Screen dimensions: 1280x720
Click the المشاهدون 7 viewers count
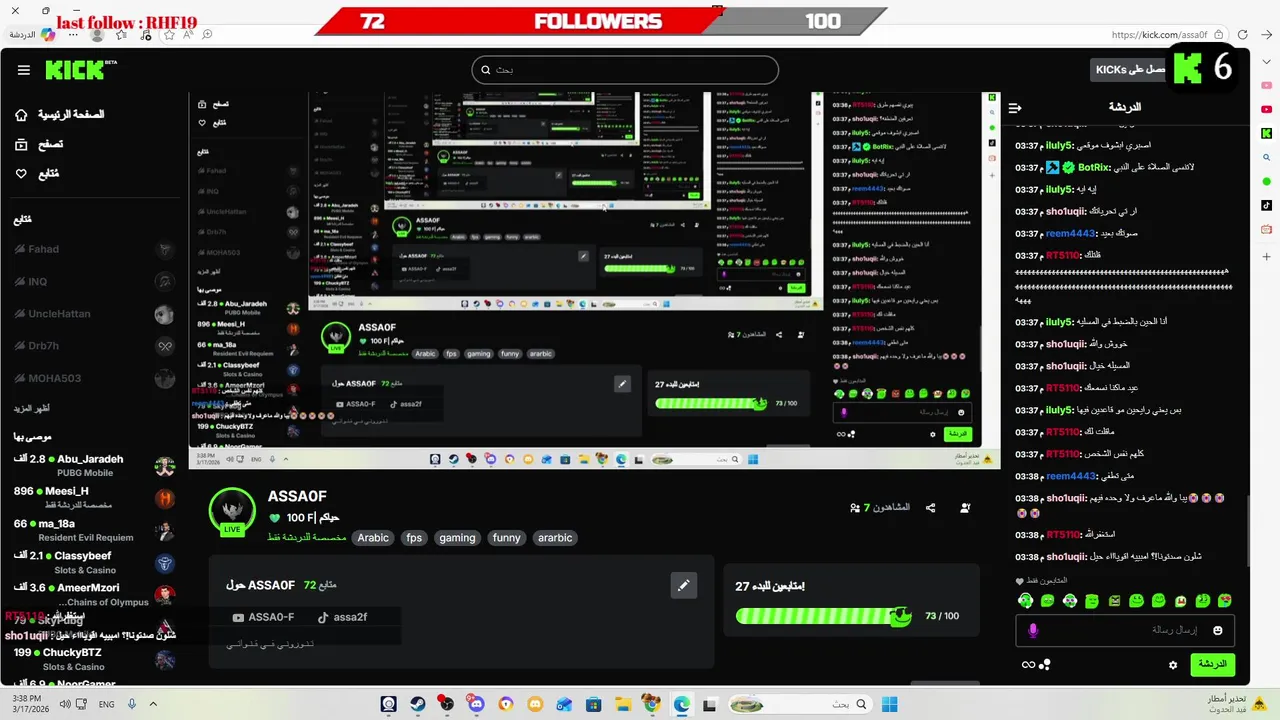click(x=880, y=508)
